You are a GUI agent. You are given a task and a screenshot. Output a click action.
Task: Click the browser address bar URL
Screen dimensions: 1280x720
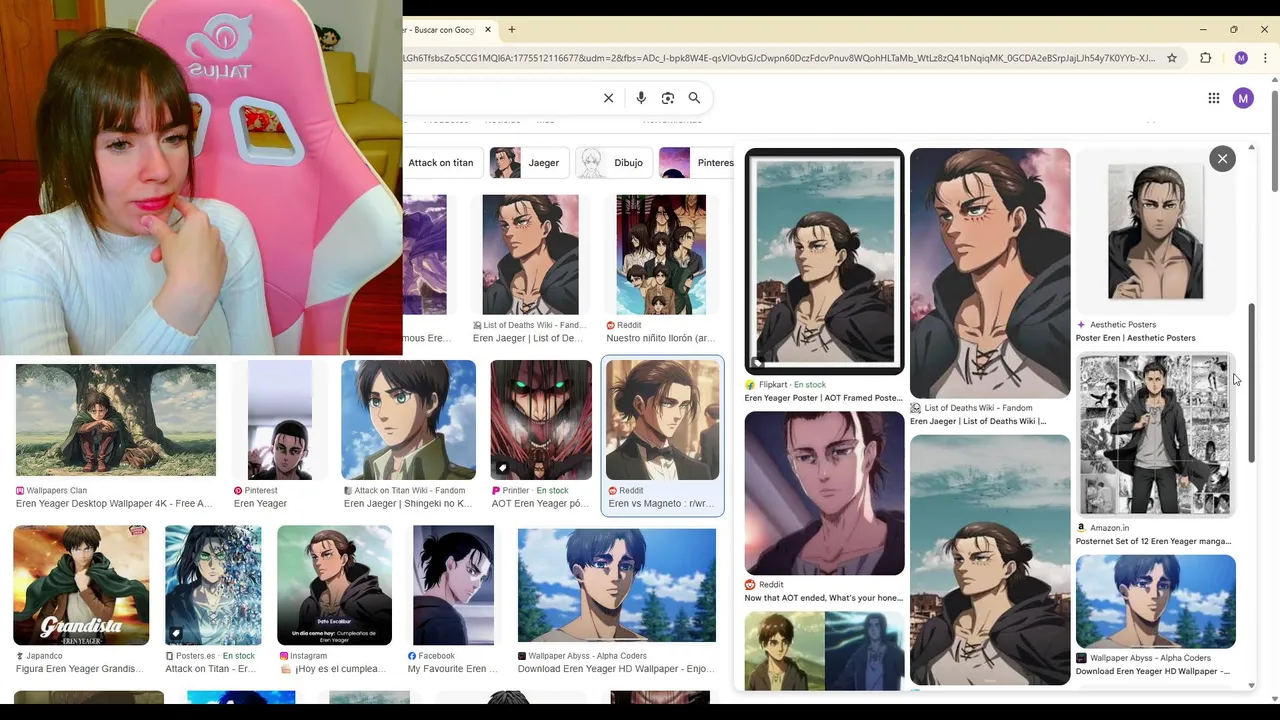pos(780,58)
